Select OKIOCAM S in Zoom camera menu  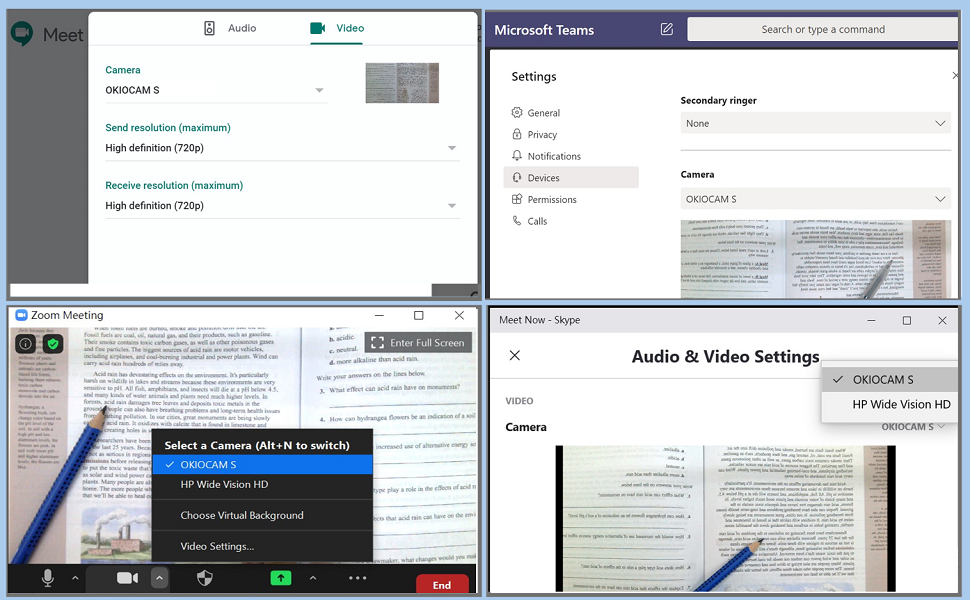[262, 465]
